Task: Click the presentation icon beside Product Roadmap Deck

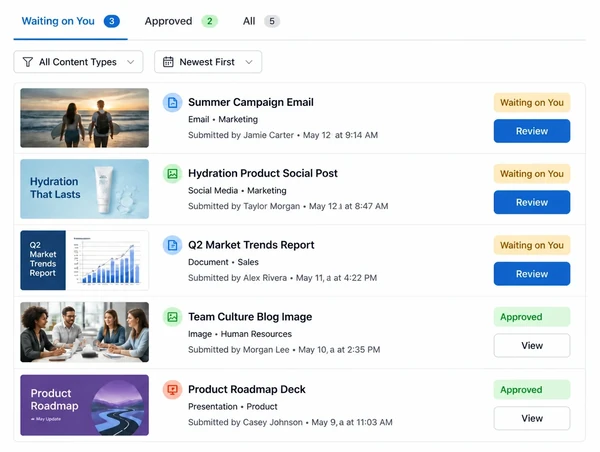Action: (173, 390)
